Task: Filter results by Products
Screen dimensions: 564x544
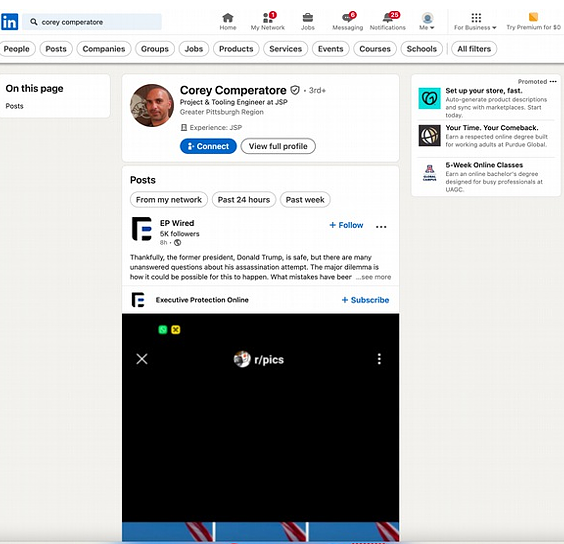Action: pyautogui.click(x=236, y=49)
